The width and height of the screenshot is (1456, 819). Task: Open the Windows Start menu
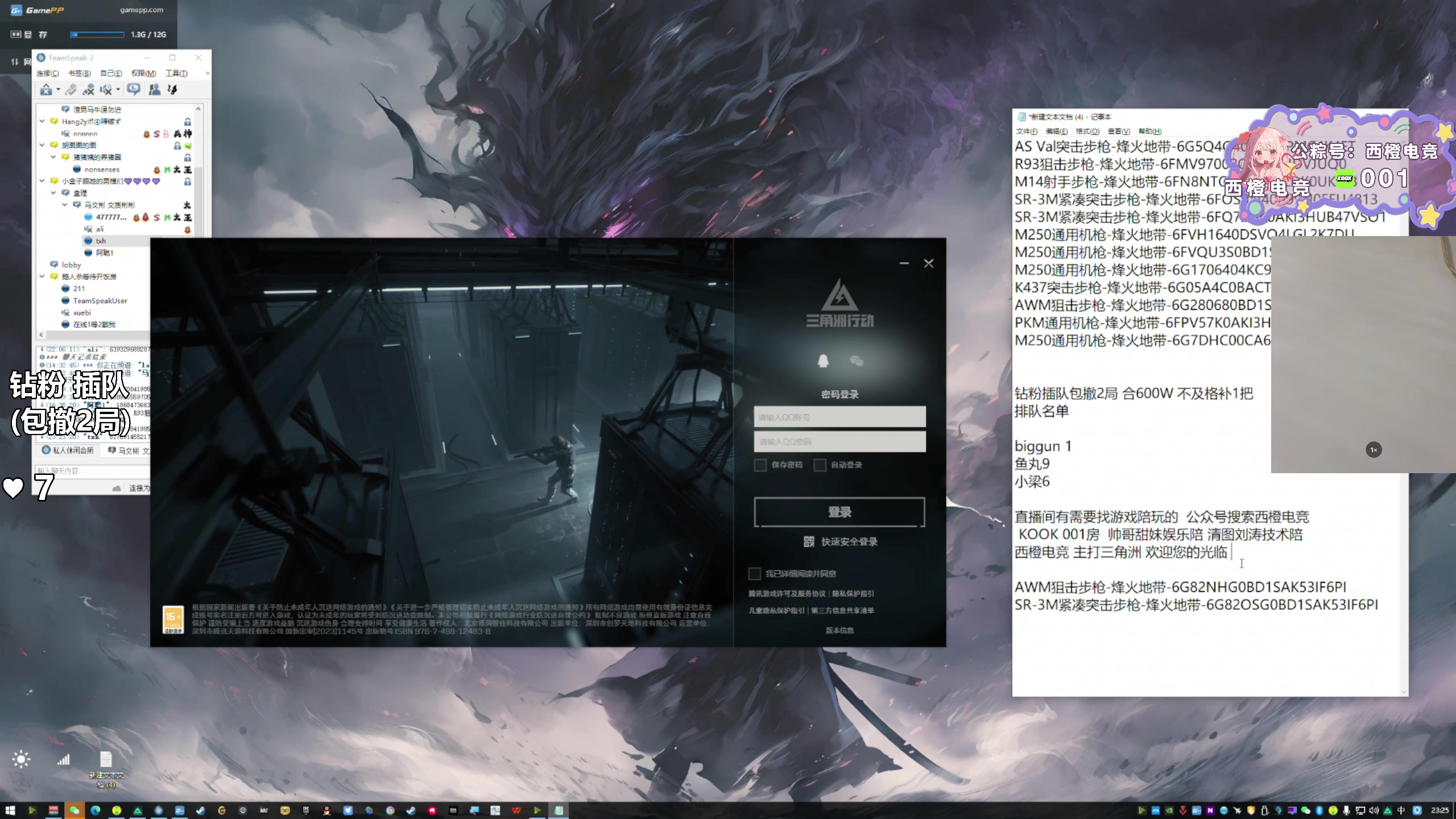coord(10,810)
